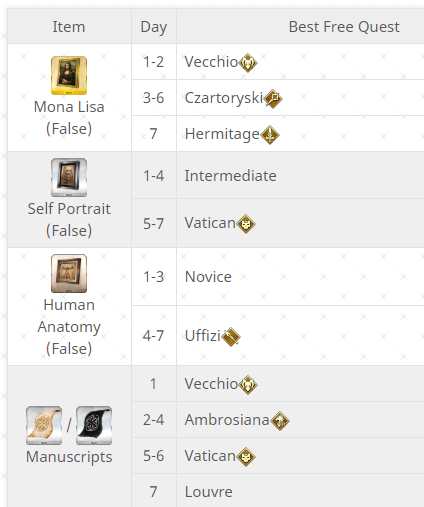Click class icon beside Ambrosiana

tap(280, 421)
